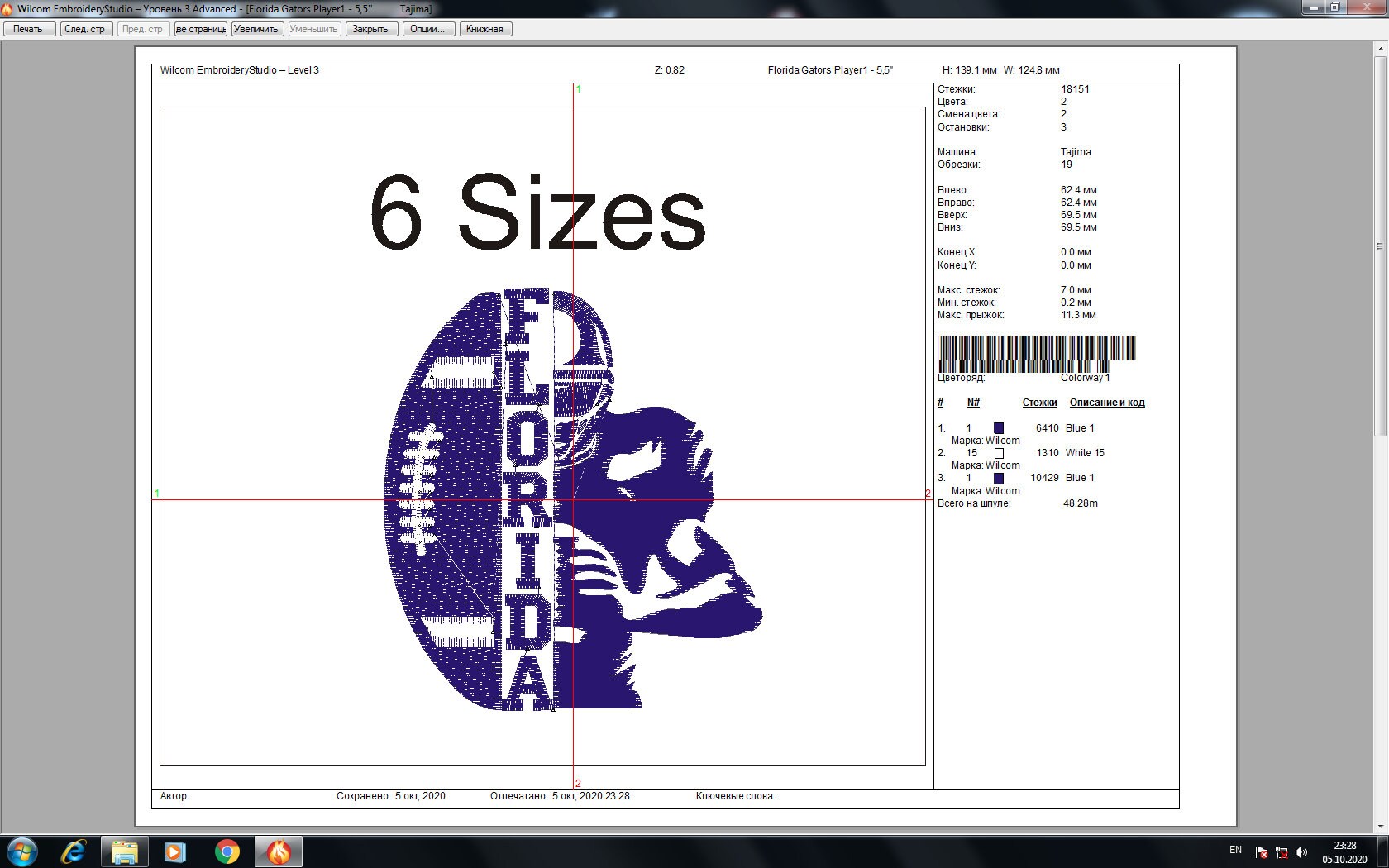
Task: Go to next page with След. стр
Action: click(85, 28)
